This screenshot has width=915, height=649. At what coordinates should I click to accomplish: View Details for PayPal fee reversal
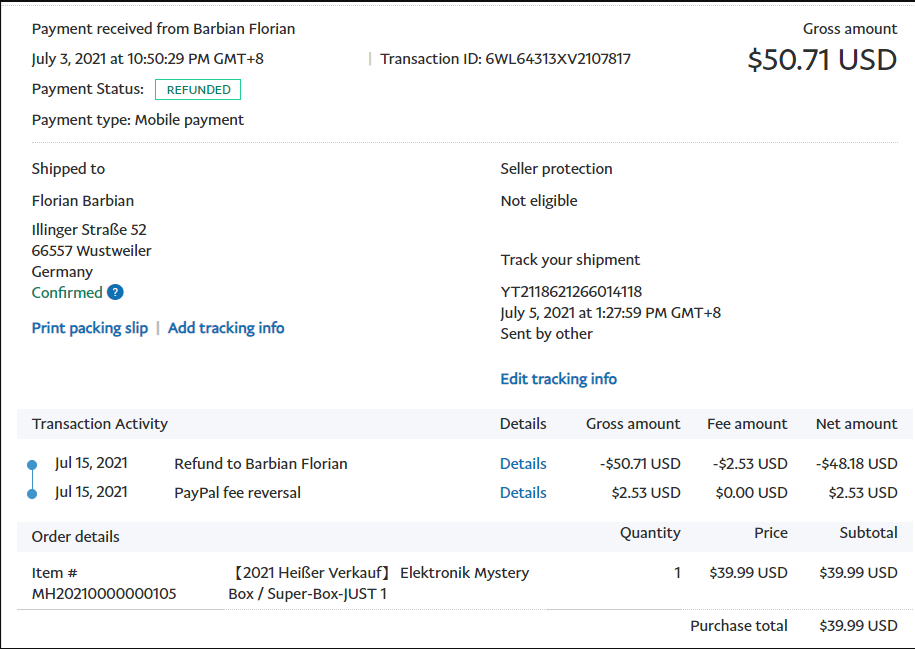523,493
